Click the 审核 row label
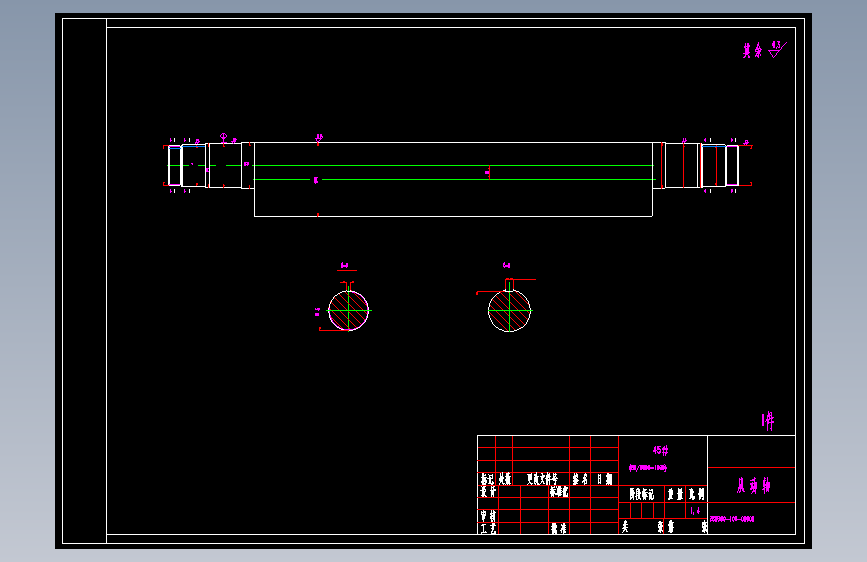 coord(488,516)
